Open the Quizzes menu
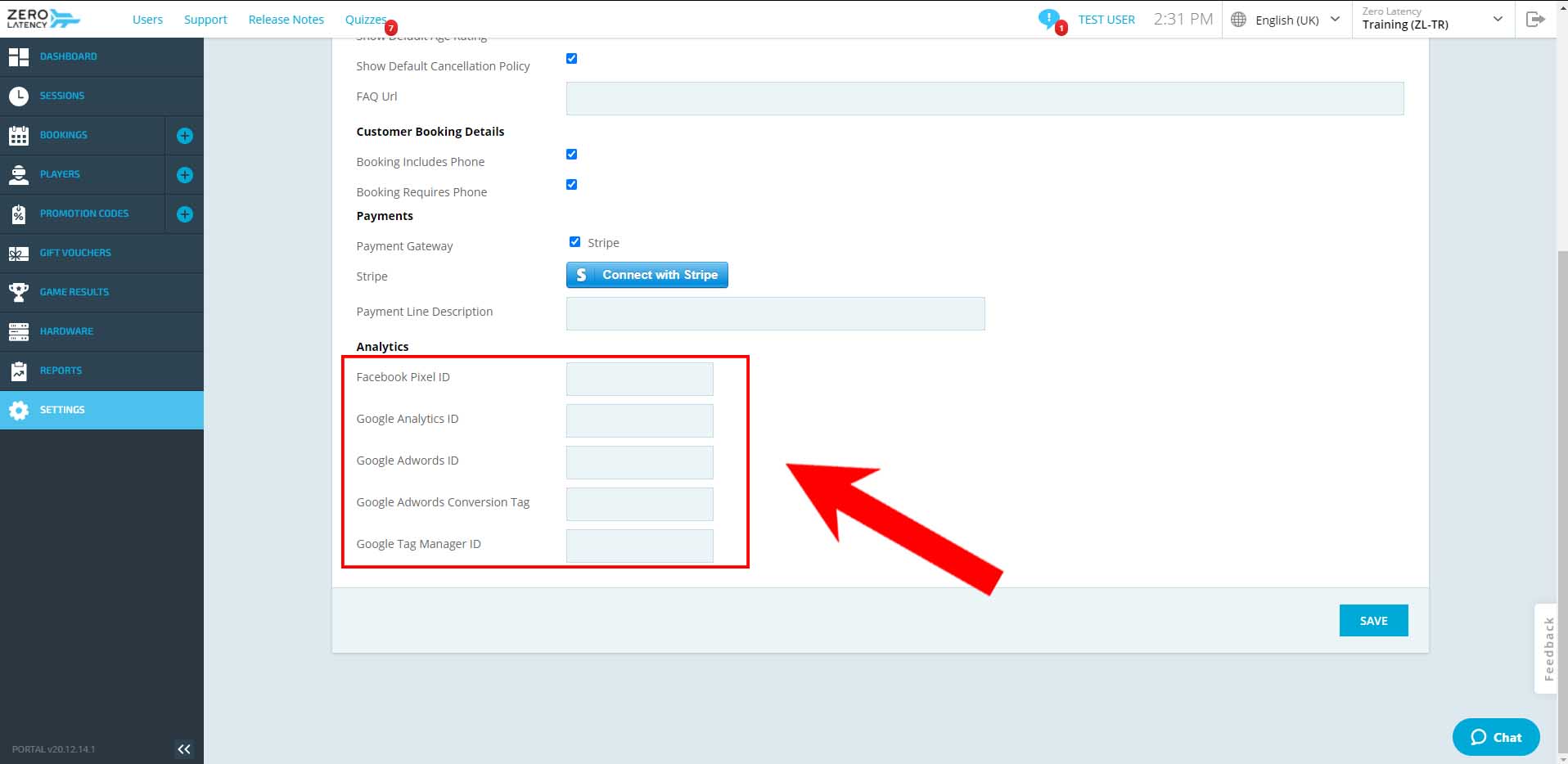 (365, 20)
